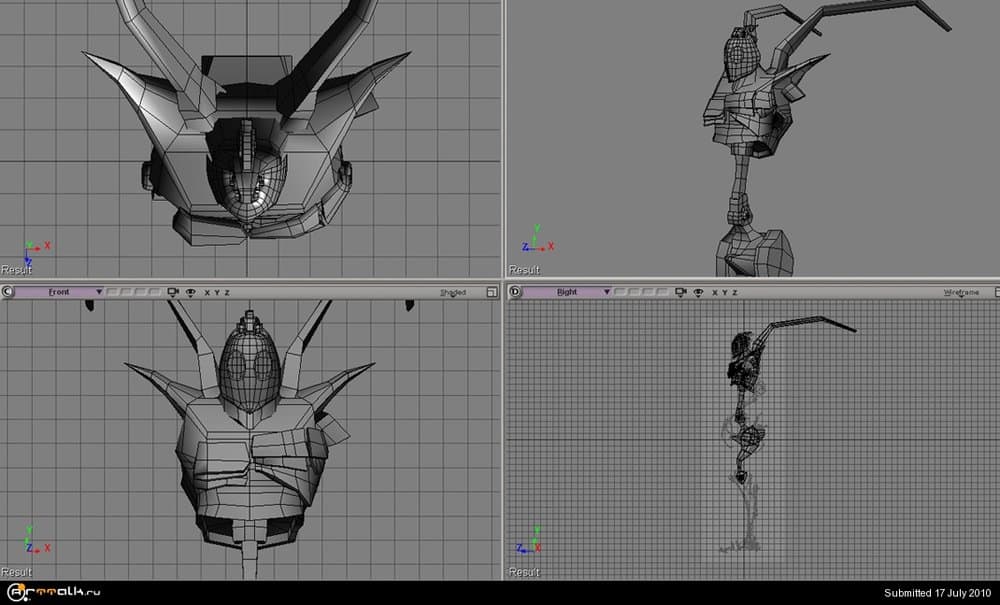Click the eye icon in Right viewport
The height and width of the screenshot is (605, 1000).
click(x=697, y=292)
